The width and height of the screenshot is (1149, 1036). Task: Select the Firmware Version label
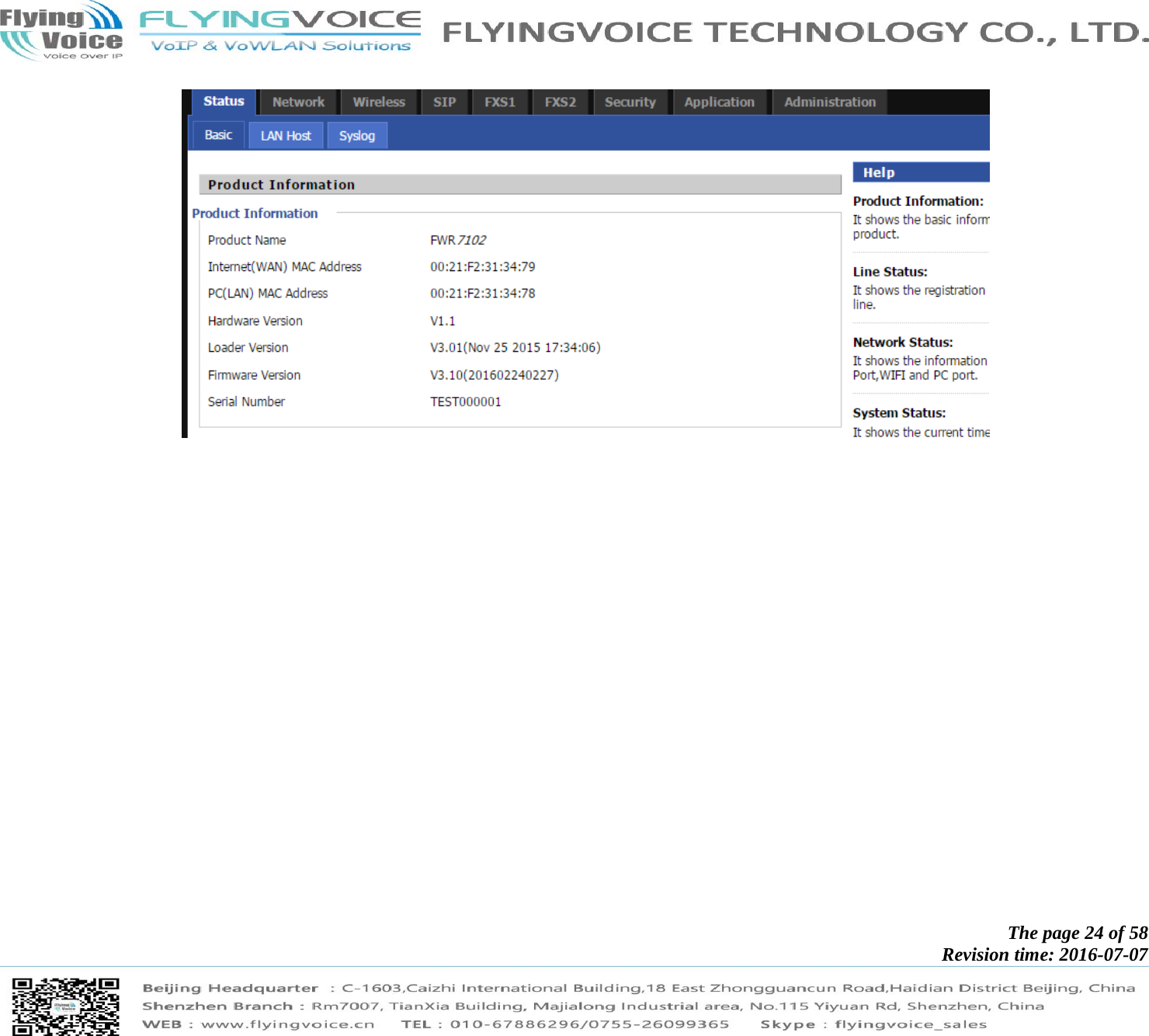click(x=254, y=375)
